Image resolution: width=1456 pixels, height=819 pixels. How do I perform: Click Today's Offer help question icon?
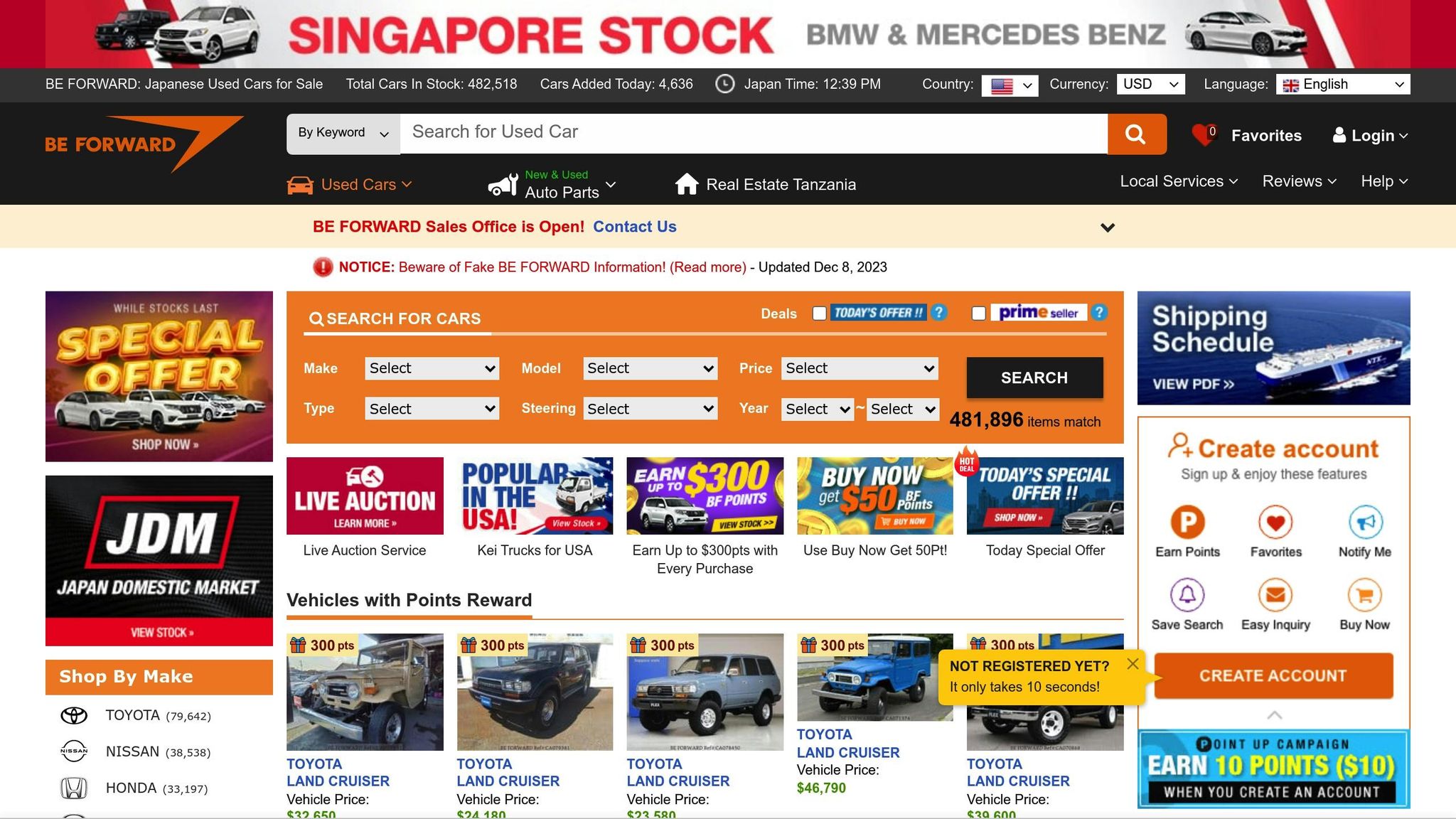938,313
